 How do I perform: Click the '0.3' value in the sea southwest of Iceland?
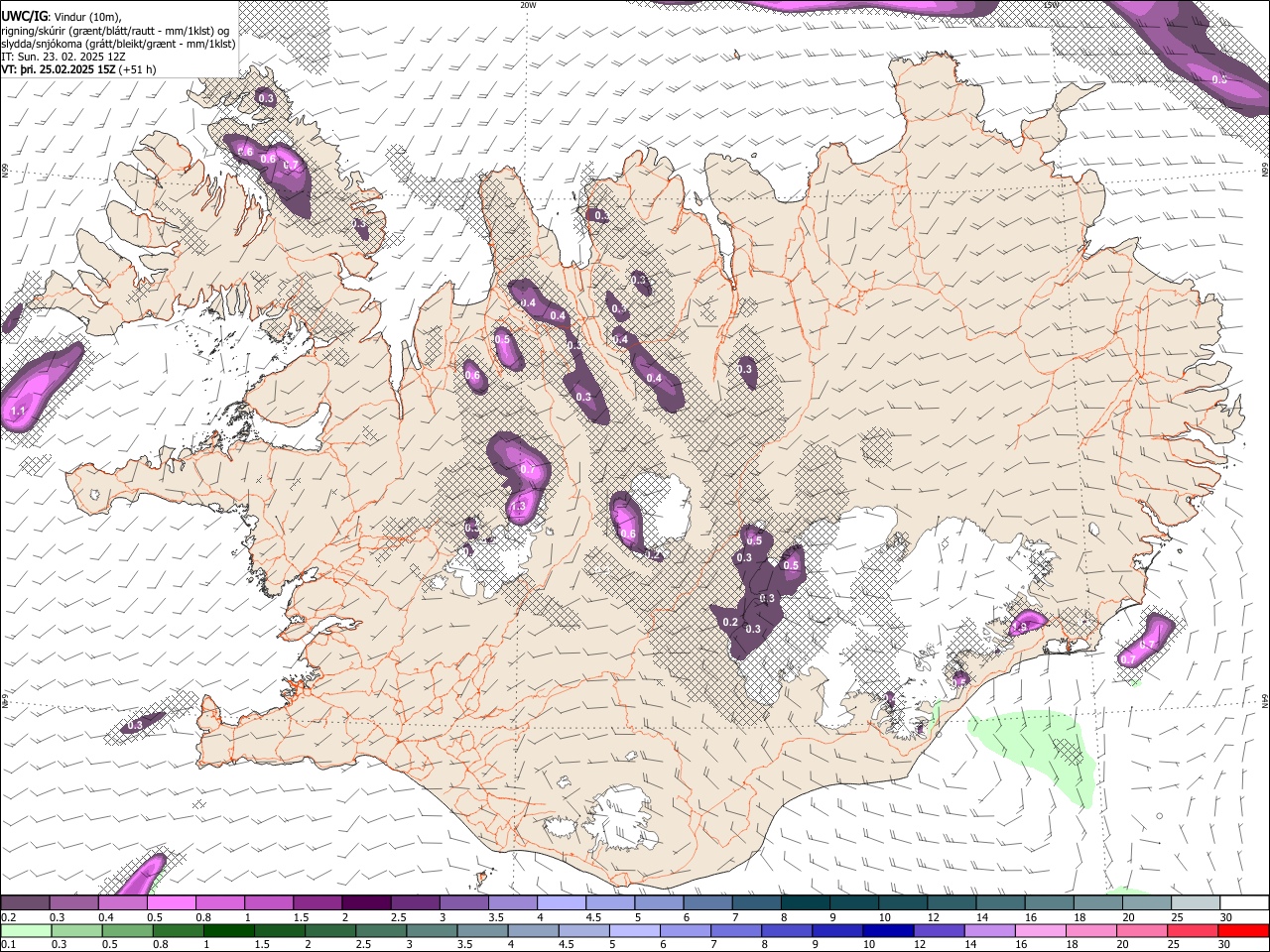135,726
